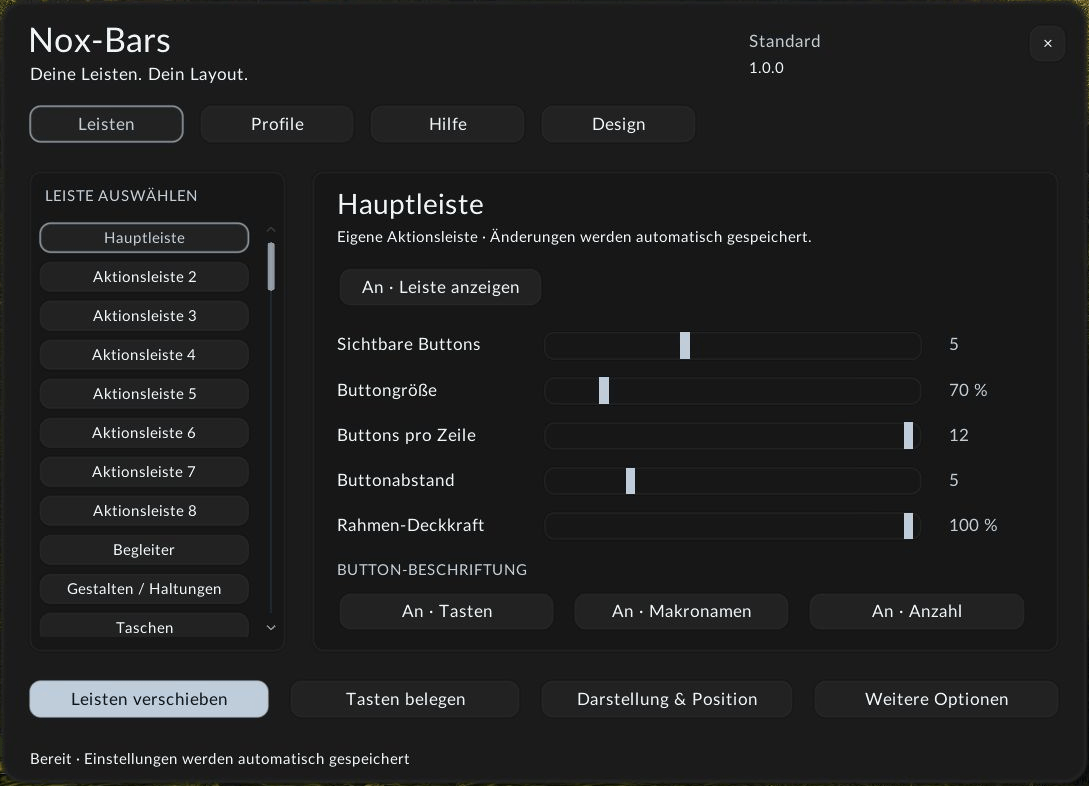
Task: Click the 'Standard' profile name text
Action: (x=784, y=41)
